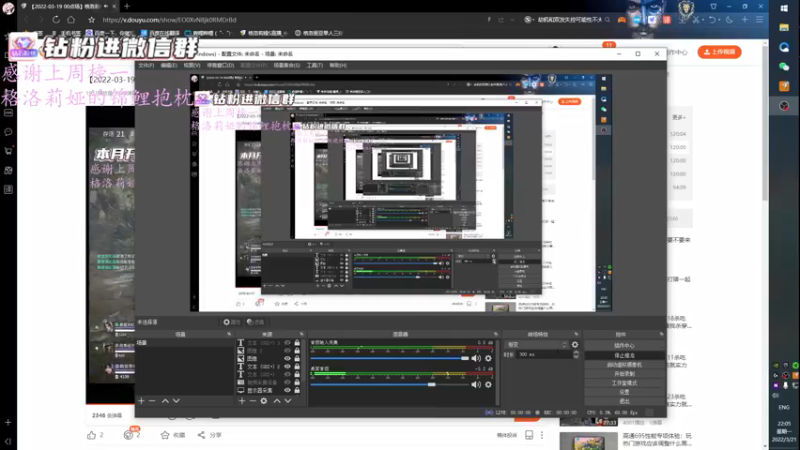Open source properties via the gear below the sources list
The width and height of the screenshot is (800, 450).
pyautogui.click(x=264, y=401)
